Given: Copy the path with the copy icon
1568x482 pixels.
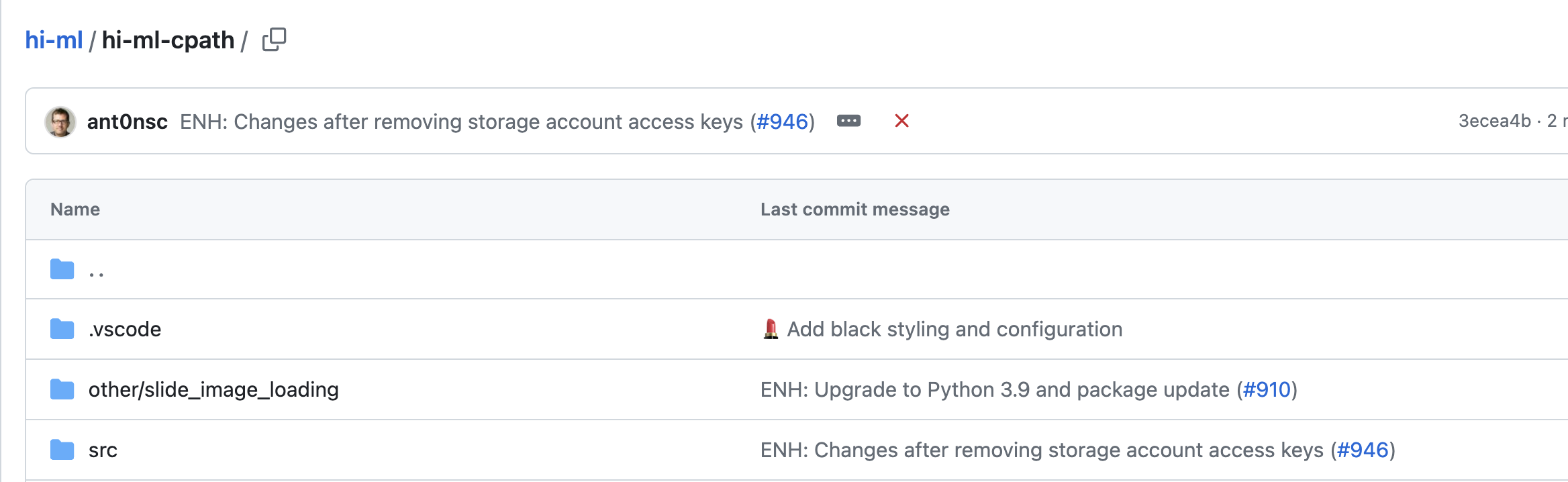Looking at the screenshot, I should (274, 40).
